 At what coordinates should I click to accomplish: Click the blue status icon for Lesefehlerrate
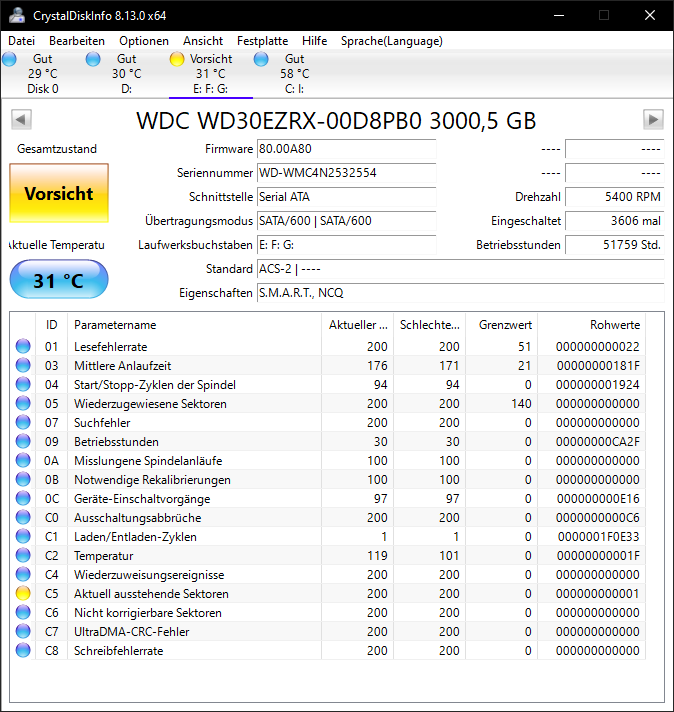23,346
